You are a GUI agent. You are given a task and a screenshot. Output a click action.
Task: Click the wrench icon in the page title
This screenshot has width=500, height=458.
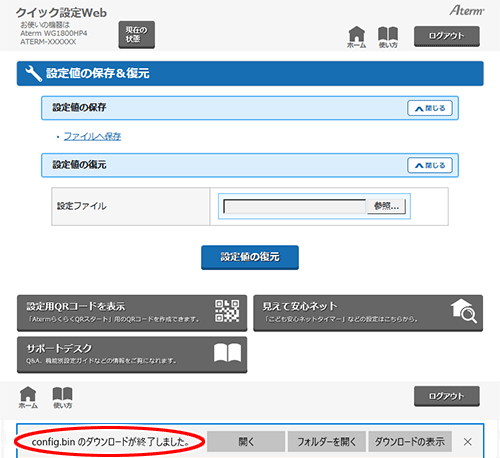tap(34, 73)
